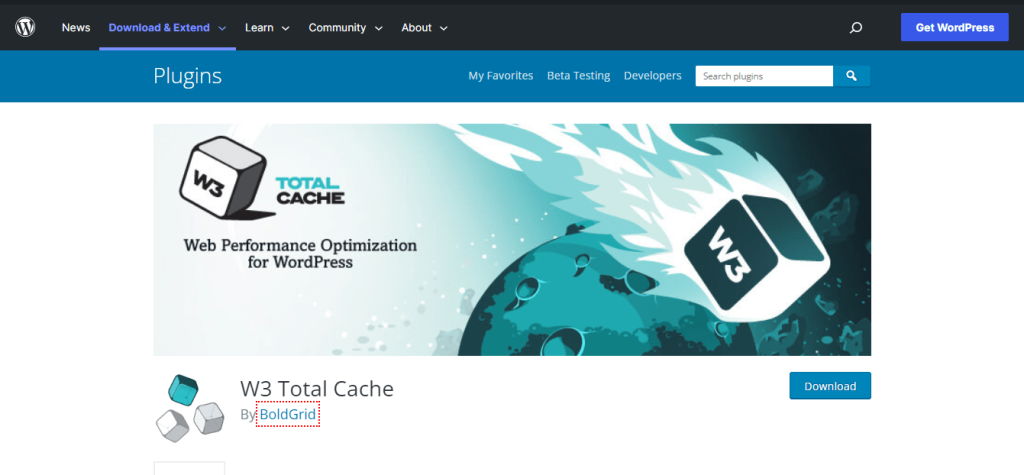Screen dimensions: 1024x475
Task: Expand the Community dropdown chevron
Action: 378,28
